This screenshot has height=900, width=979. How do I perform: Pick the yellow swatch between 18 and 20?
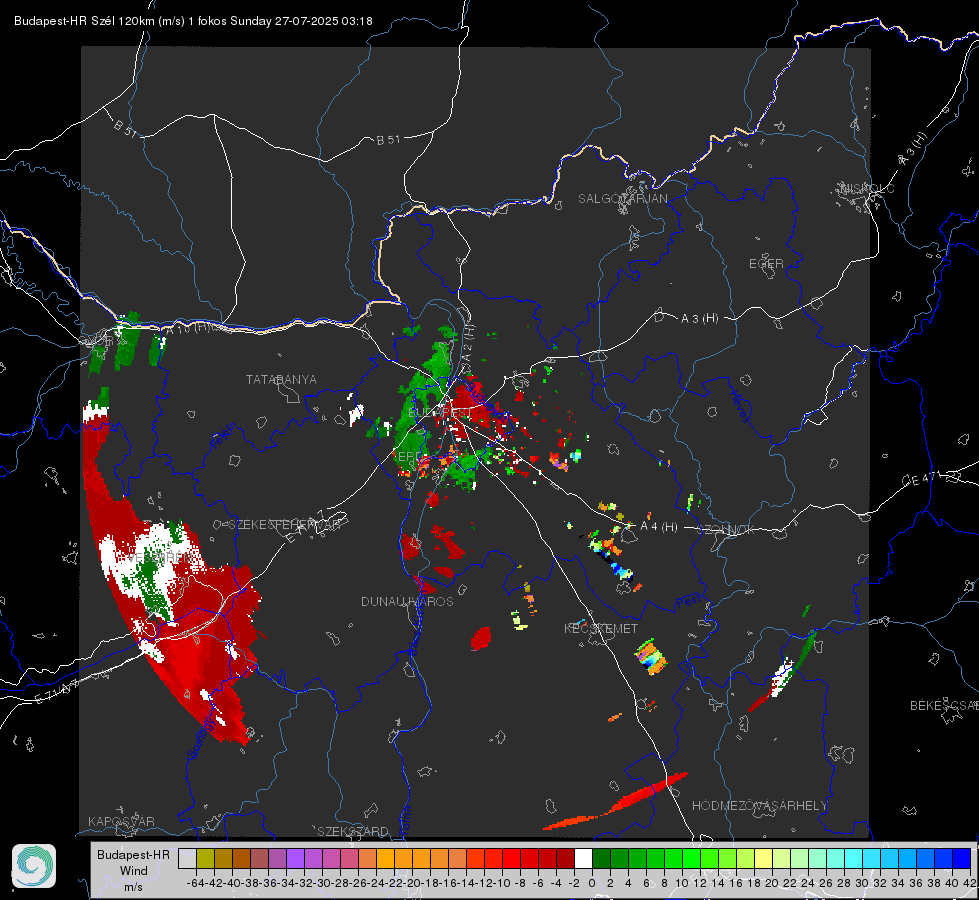(763, 859)
